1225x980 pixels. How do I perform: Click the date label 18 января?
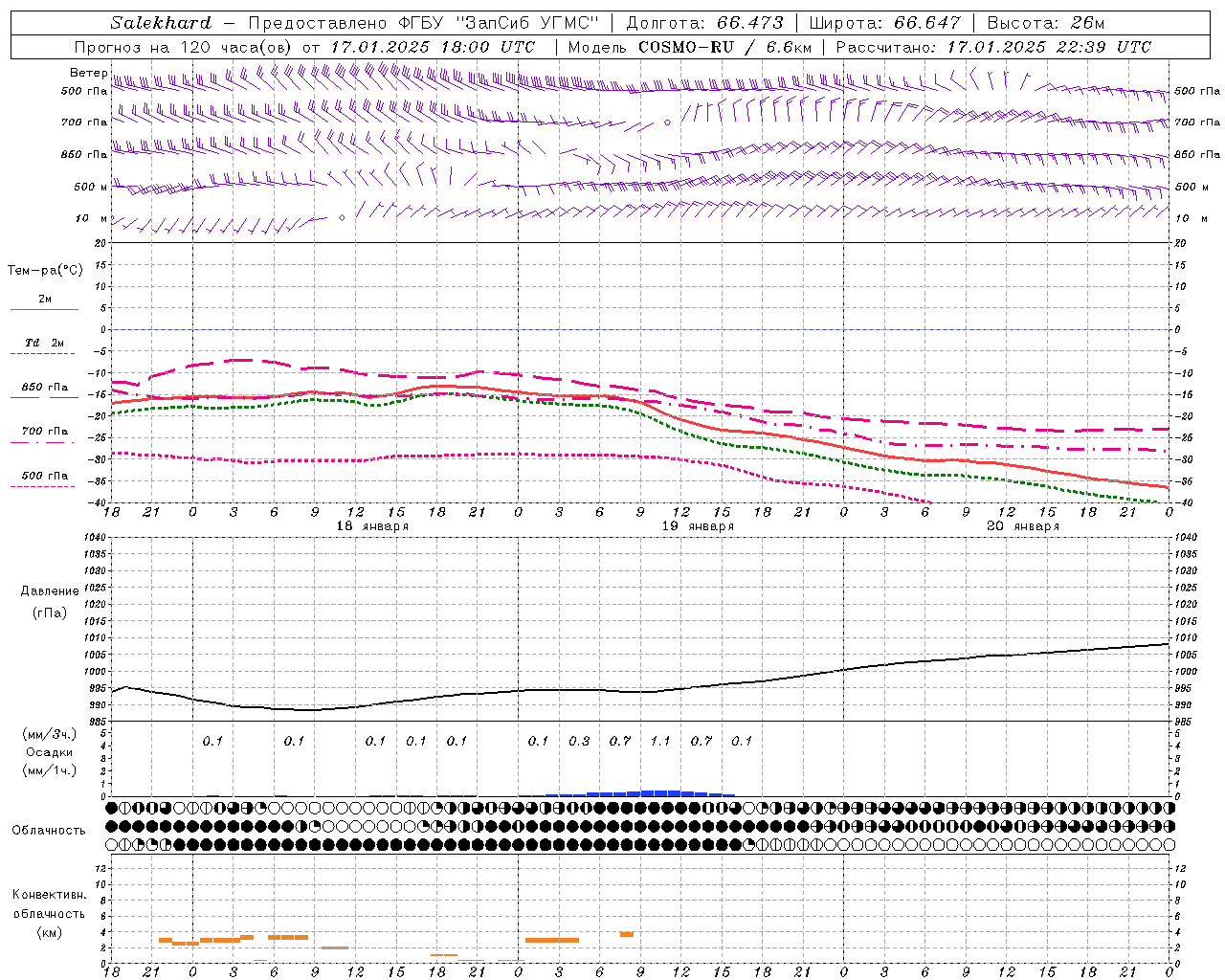[x=372, y=526]
